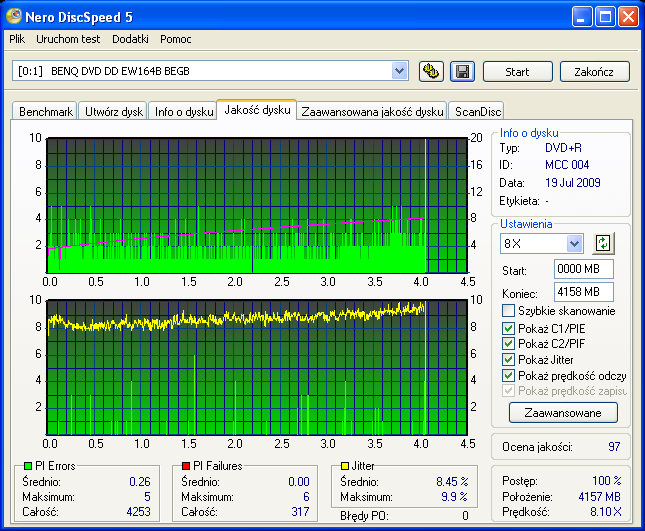Uncheck Pokaż C2/PIF checkbox
The image size is (645, 531).
[508, 343]
